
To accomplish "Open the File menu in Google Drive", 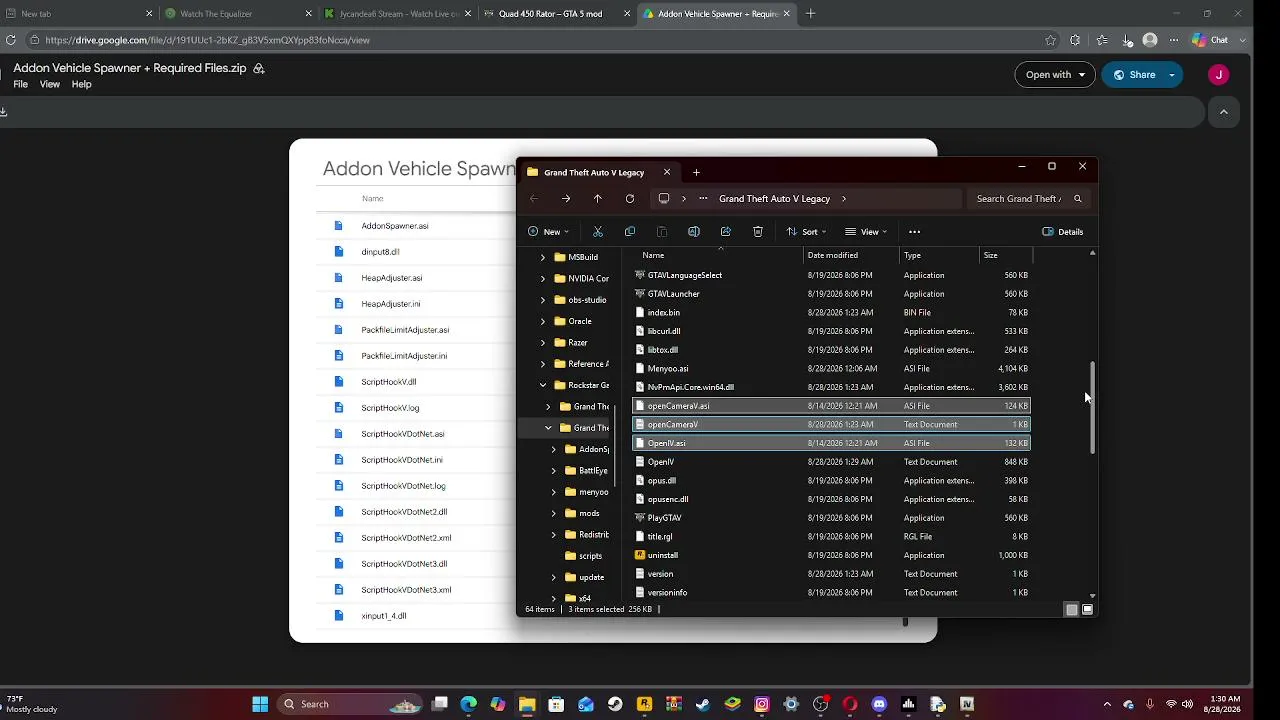I will point(20,84).
